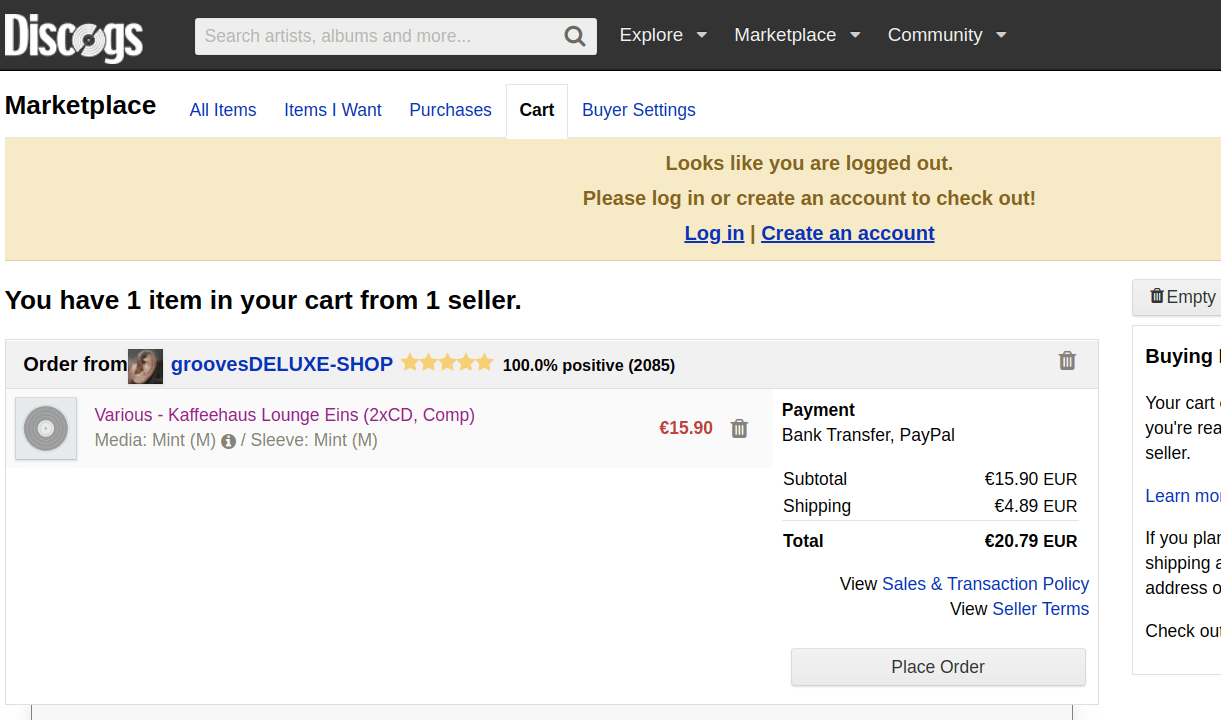This screenshot has width=1221, height=720.
Task: Open the release cover thumbnail
Action: [x=46, y=429]
